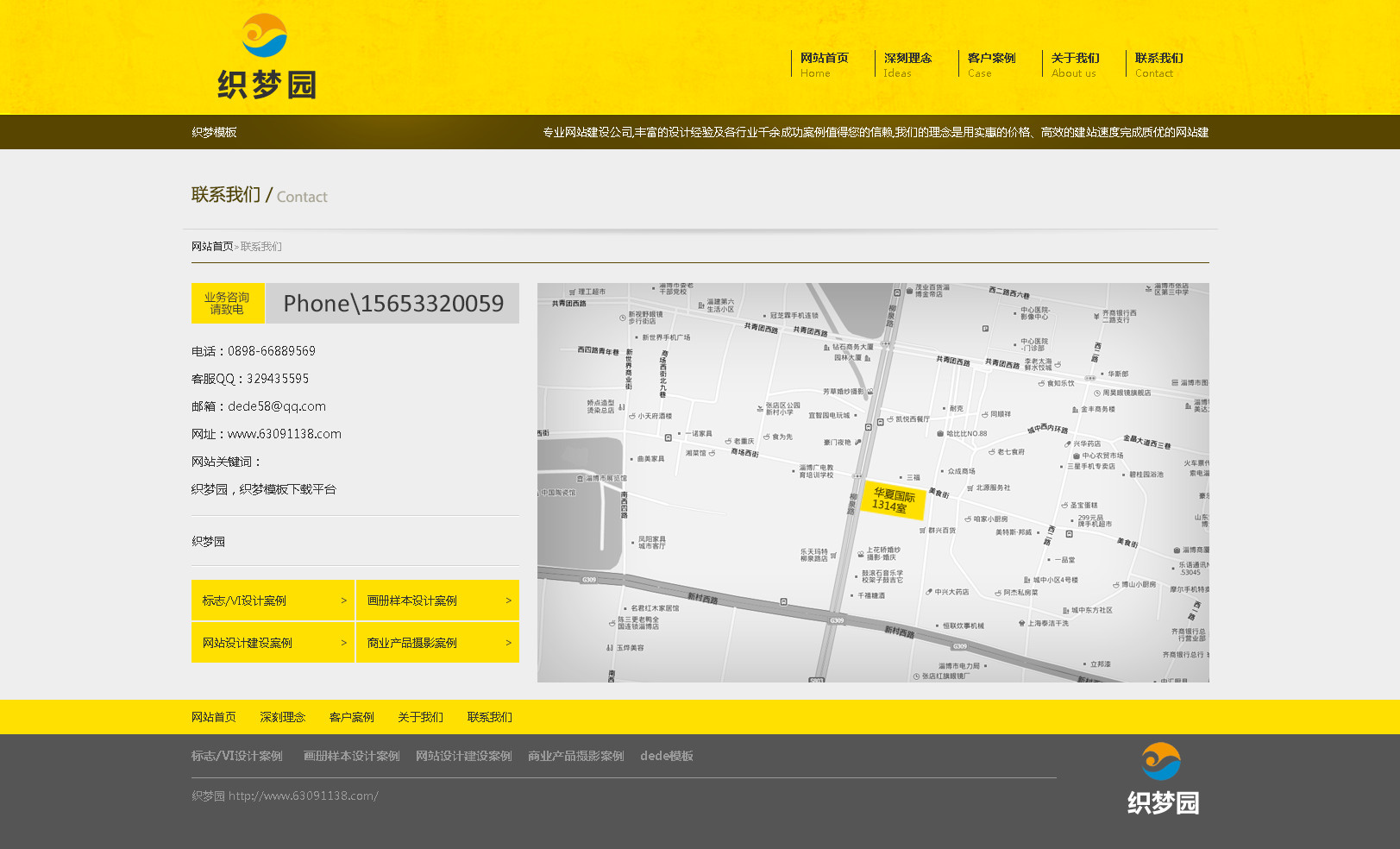Image resolution: width=1400 pixels, height=849 pixels.
Task: Click the 织梦模板 text in dark banner
Action: 214,132
